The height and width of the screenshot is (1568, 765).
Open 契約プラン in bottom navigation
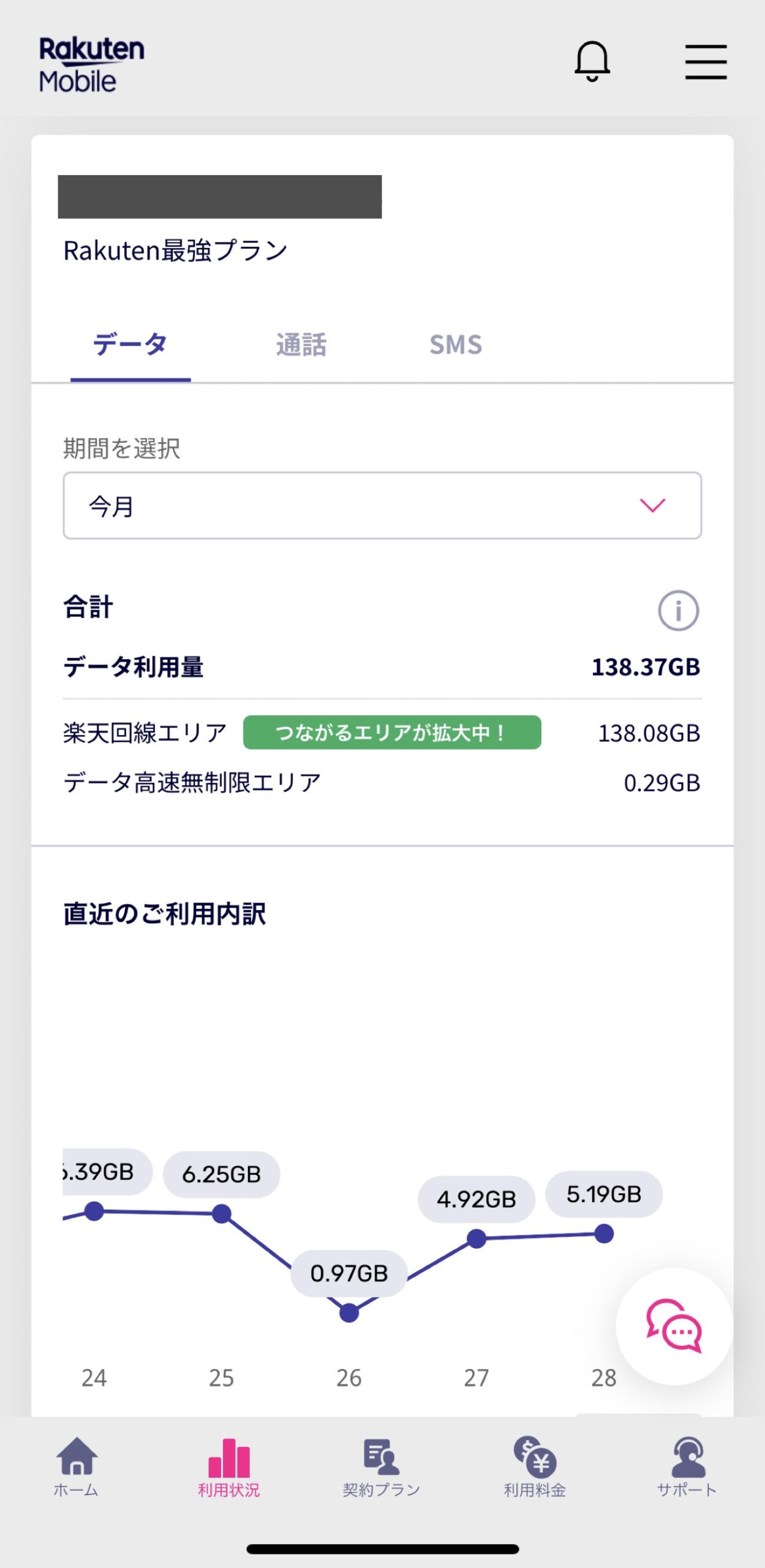381,1467
